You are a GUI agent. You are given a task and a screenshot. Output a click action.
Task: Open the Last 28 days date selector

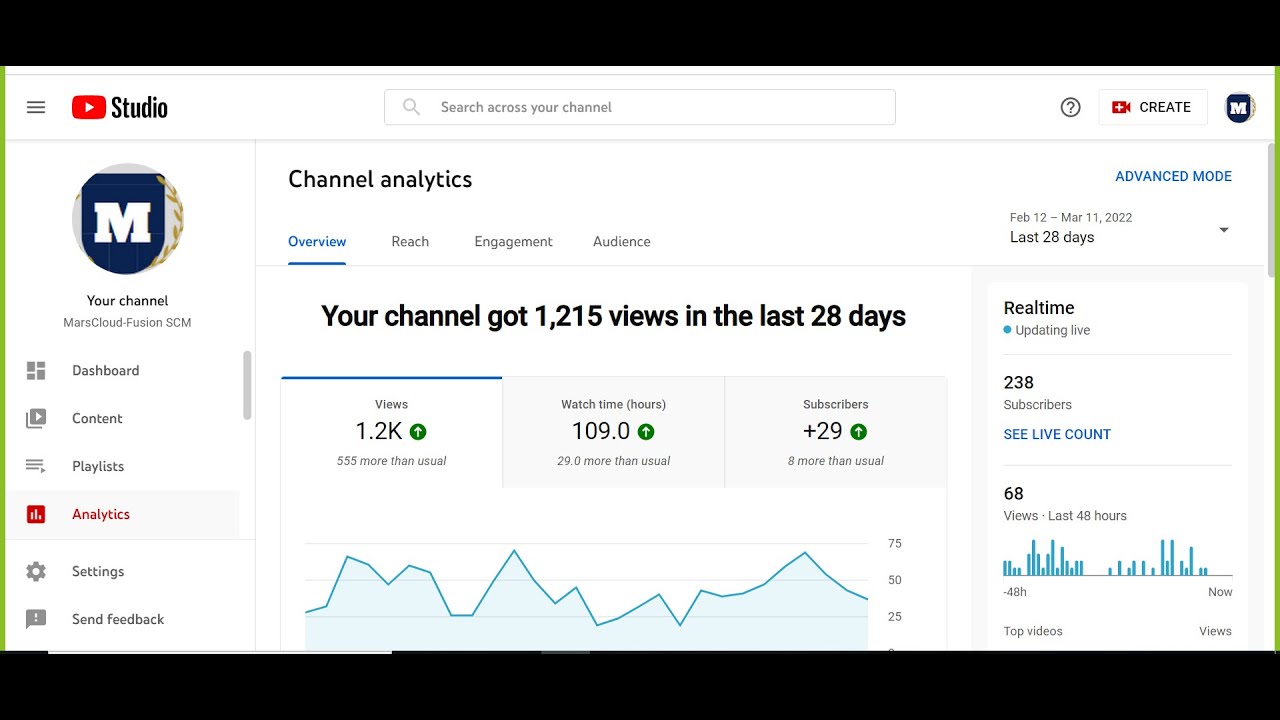click(1119, 228)
